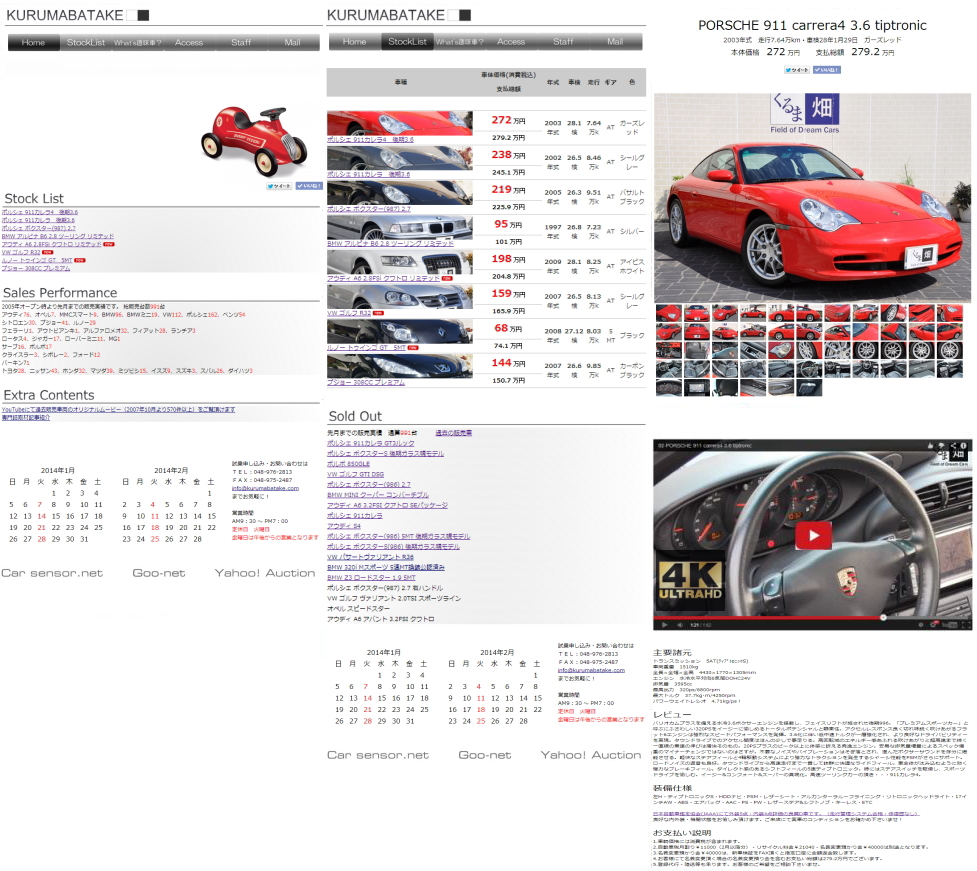Open アウディ S4 link under Sold Out
Screen dimensions: 977x871
pyautogui.click(x=344, y=526)
